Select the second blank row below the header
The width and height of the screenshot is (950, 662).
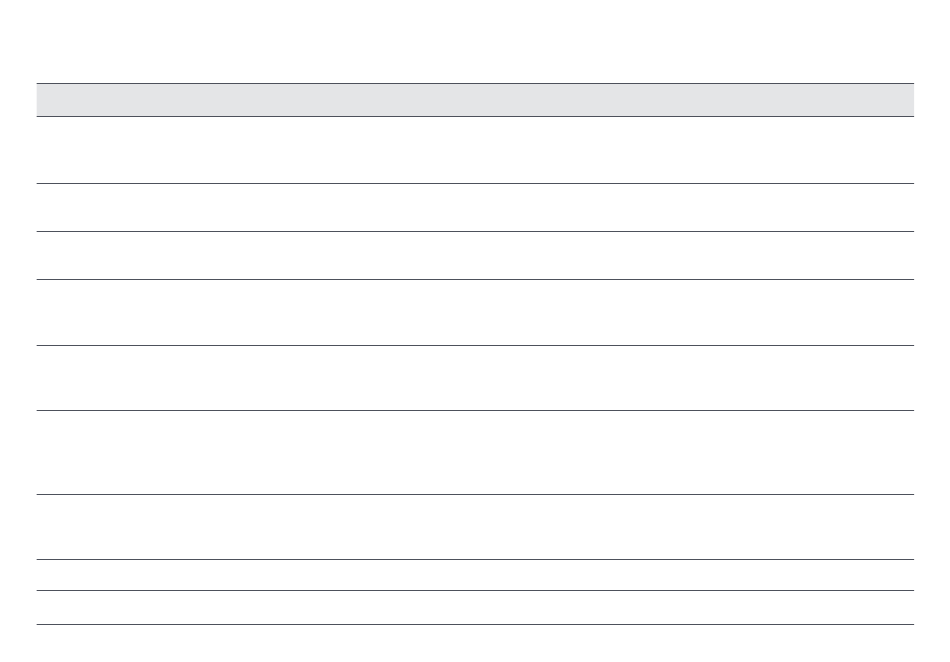(475, 208)
